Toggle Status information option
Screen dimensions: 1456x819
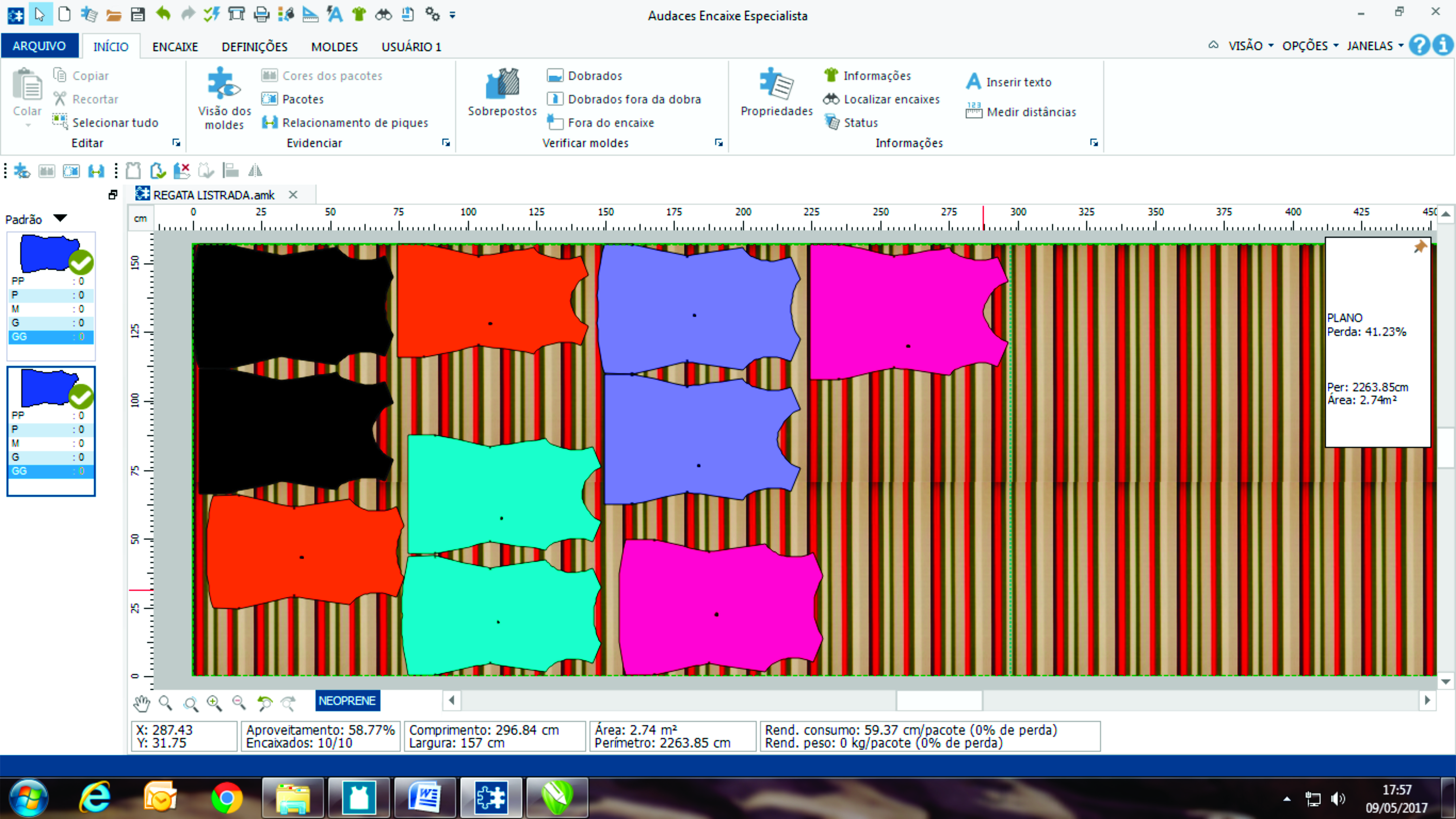851,122
